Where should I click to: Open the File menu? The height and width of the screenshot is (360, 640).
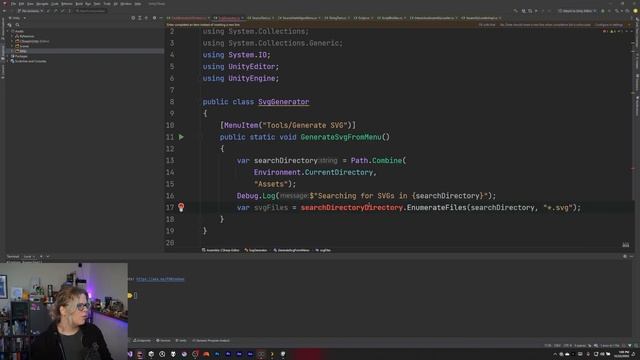pyautogui.click(x=13, y=4)
